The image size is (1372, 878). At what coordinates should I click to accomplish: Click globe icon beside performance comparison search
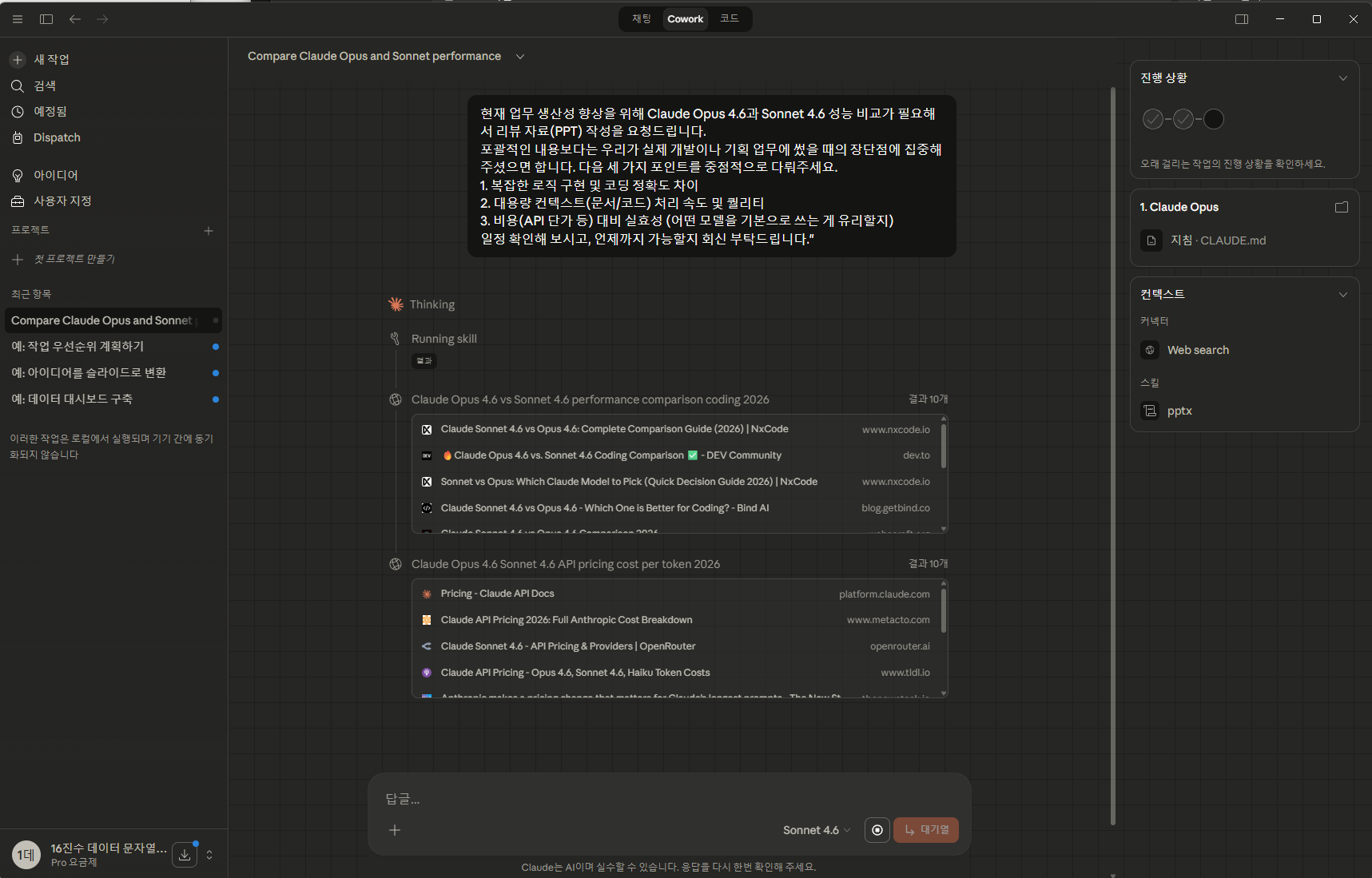[396, 399]
